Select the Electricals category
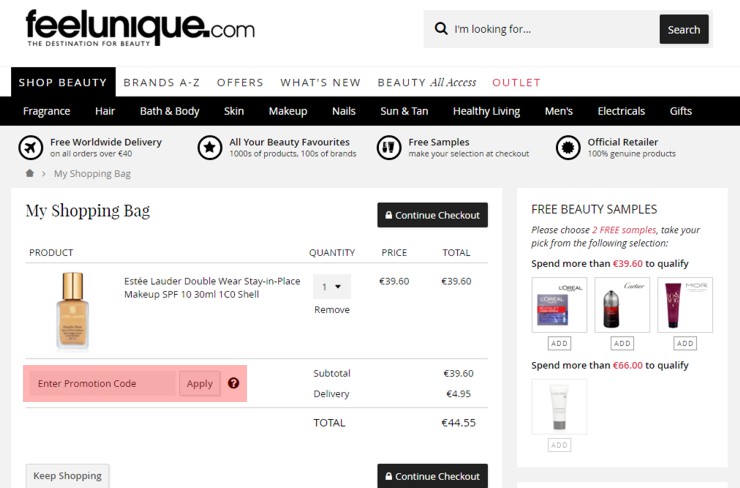 click(621, 111)
